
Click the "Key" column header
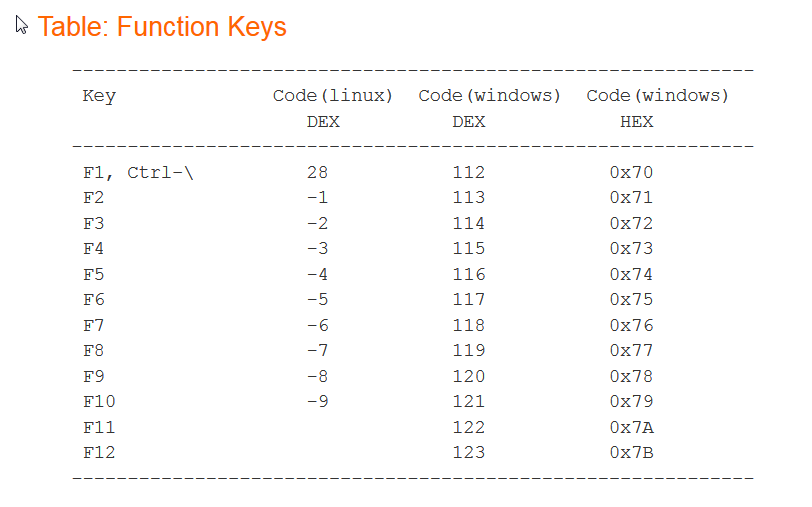(99, 96)
